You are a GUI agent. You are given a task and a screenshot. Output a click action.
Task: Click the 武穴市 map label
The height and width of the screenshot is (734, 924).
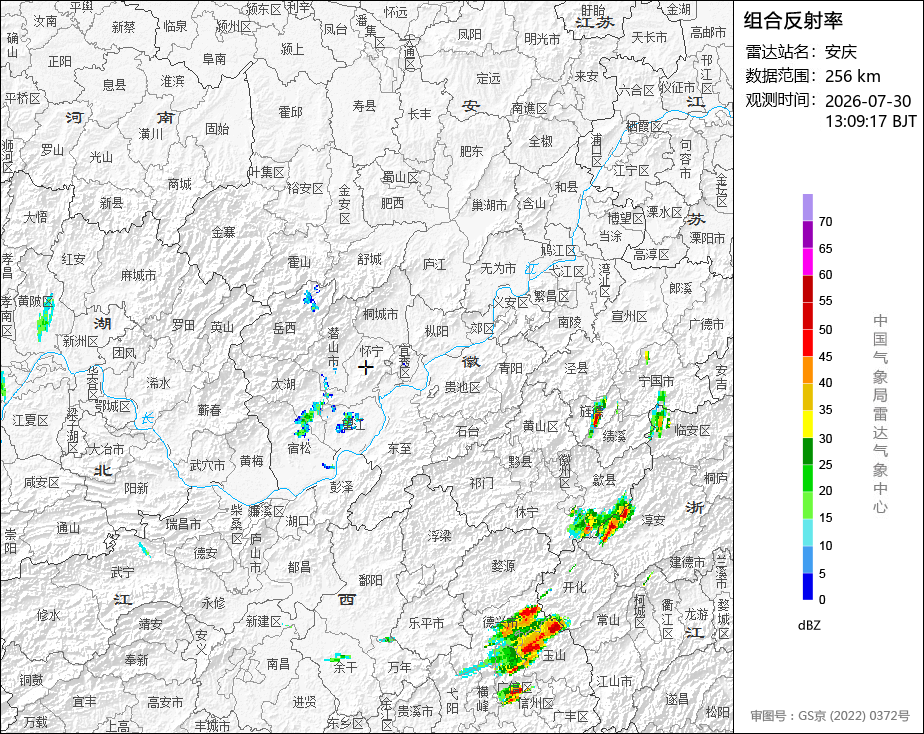pos(207,465)
